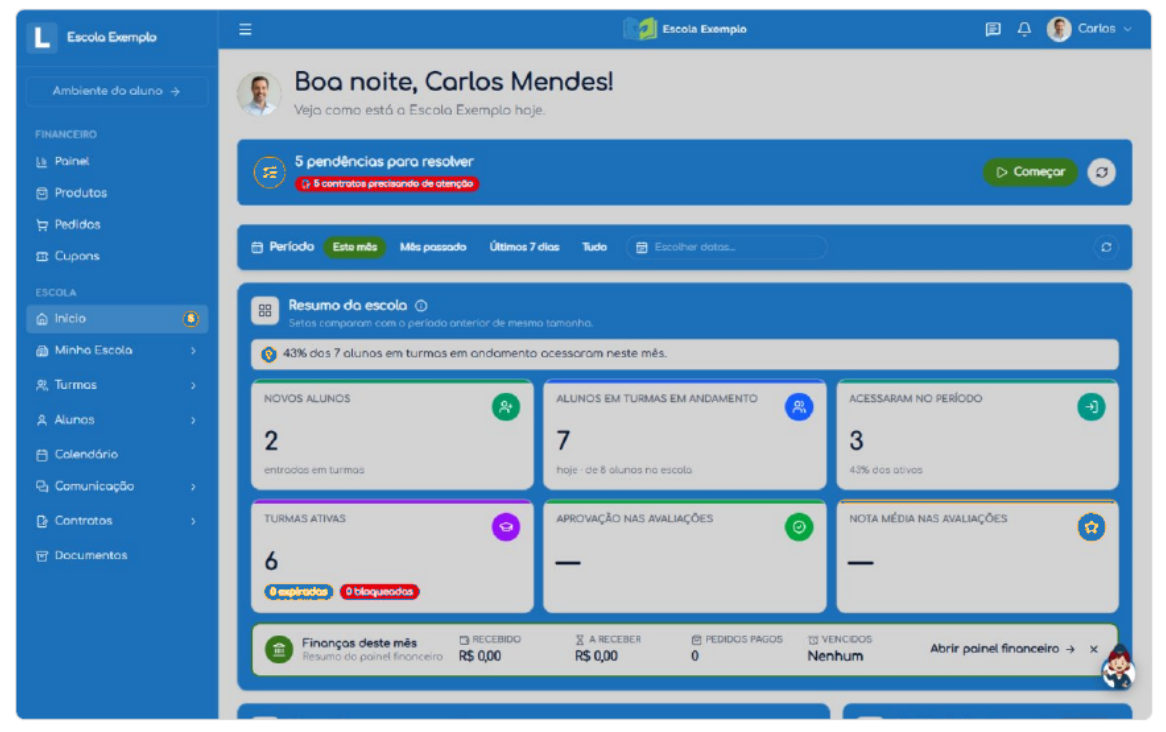1166x732 pixels.
Task: Open Produtos menu item
Action: (x=117, y=193)
